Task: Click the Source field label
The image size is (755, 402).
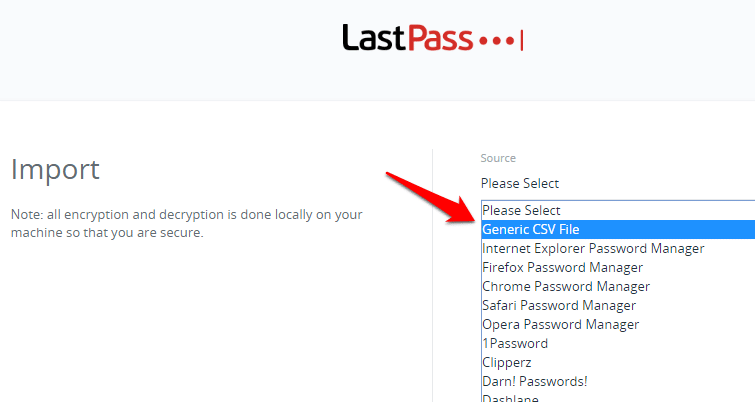Action: pyautogui.click(x=498, y=158)
